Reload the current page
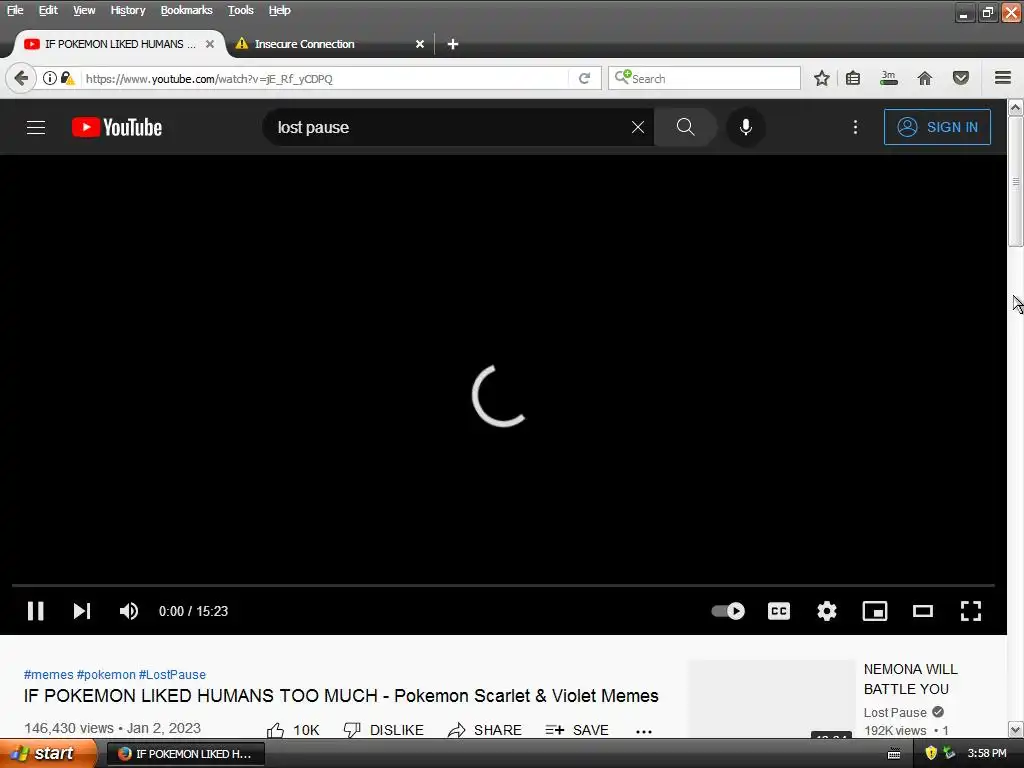Image resolution: width=1024 pixels, height=768 pixels. 584,78
